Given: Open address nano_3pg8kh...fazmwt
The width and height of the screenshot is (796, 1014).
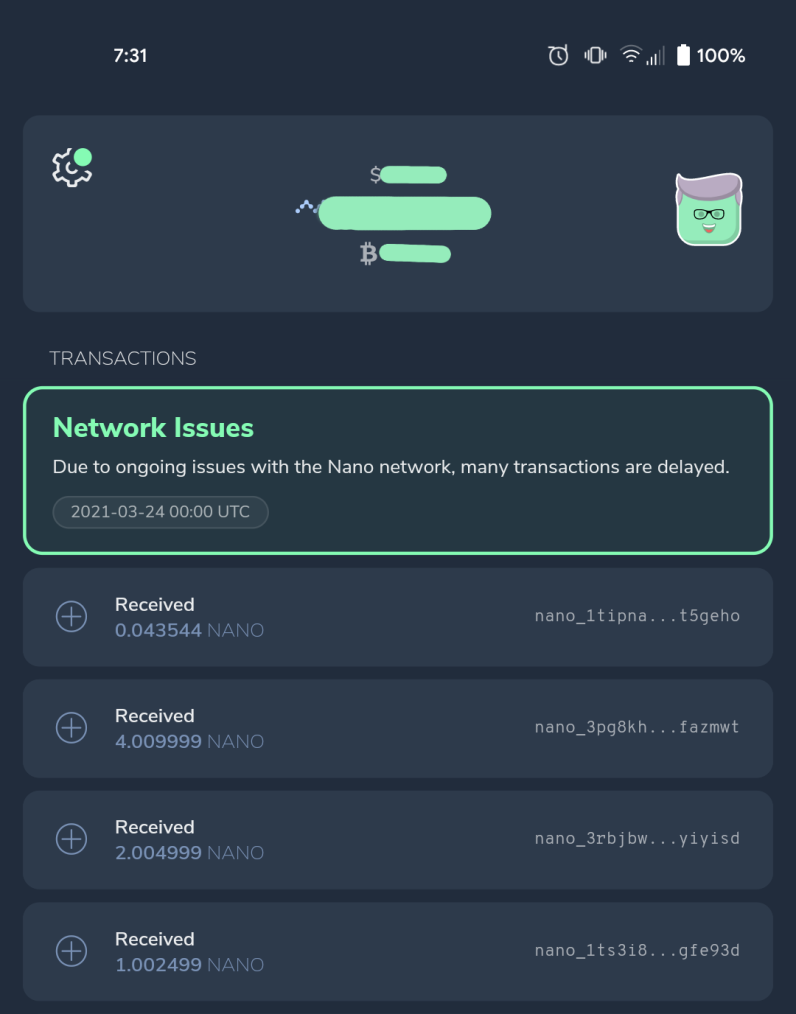Looking at the screenshot, I should click(x=637, y=727).
